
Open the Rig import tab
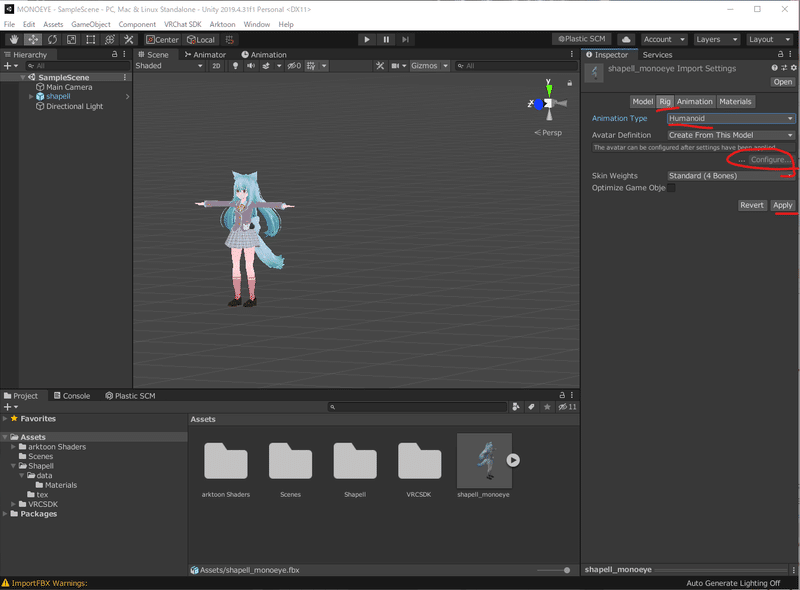pyautogui.click(x=665, y=102)
